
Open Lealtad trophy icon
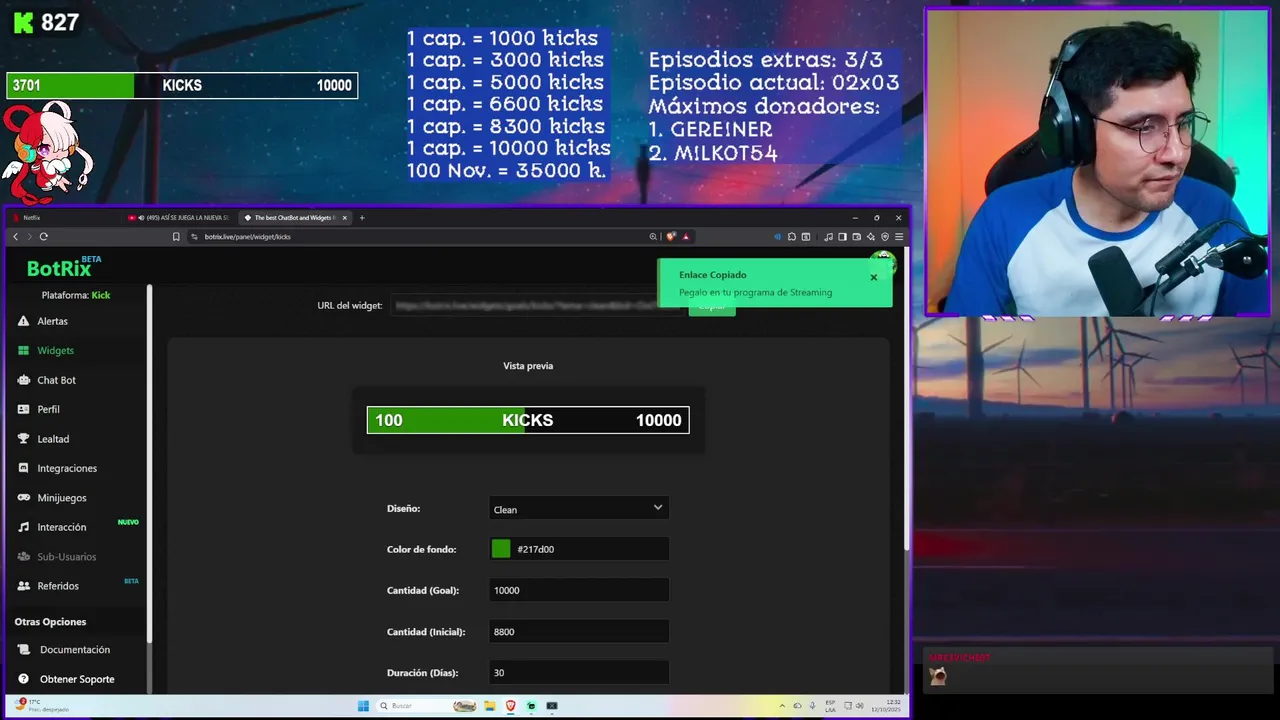(24, 439)
